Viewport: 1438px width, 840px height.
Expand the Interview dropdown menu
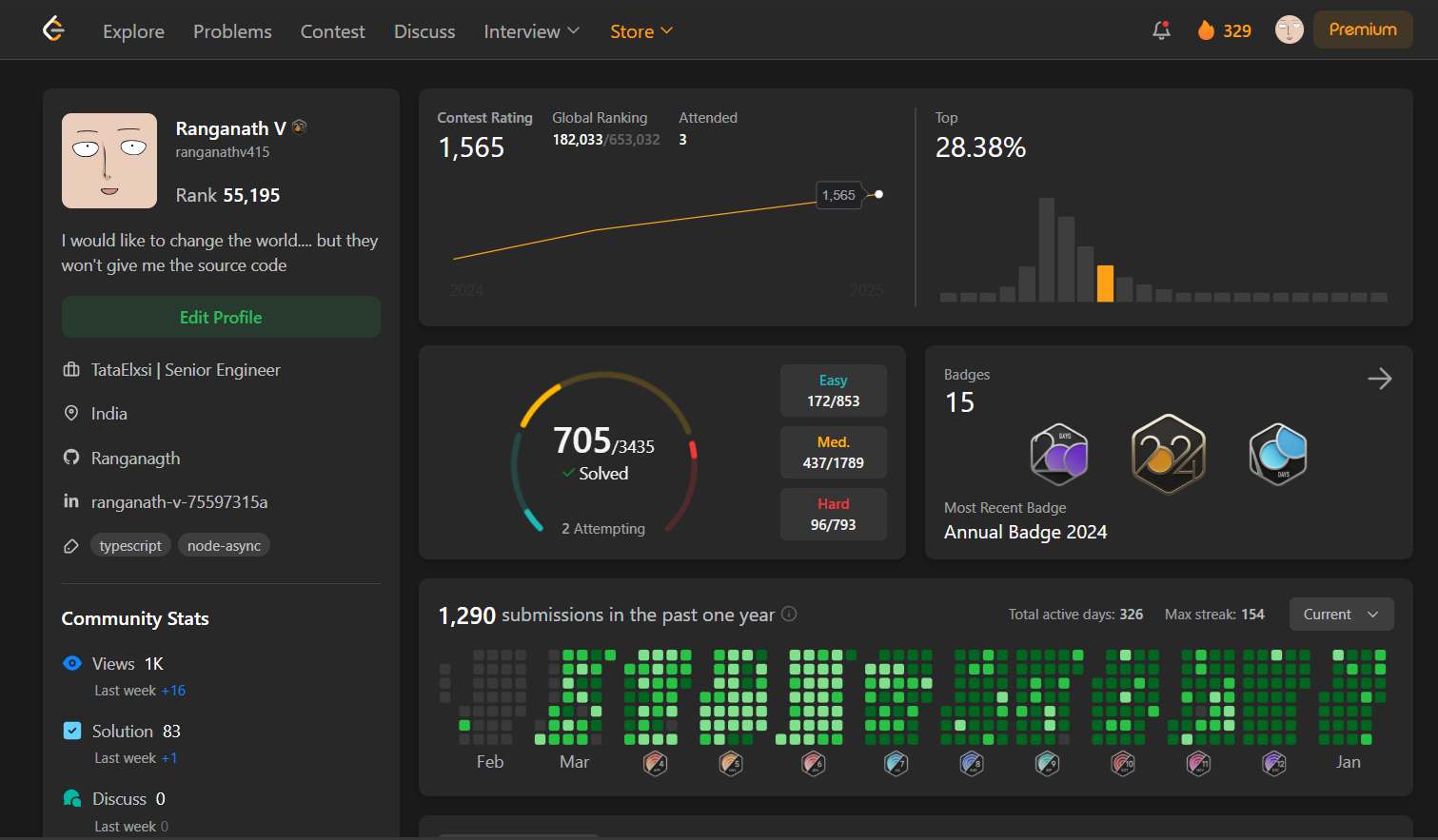(x=531, y=31)
